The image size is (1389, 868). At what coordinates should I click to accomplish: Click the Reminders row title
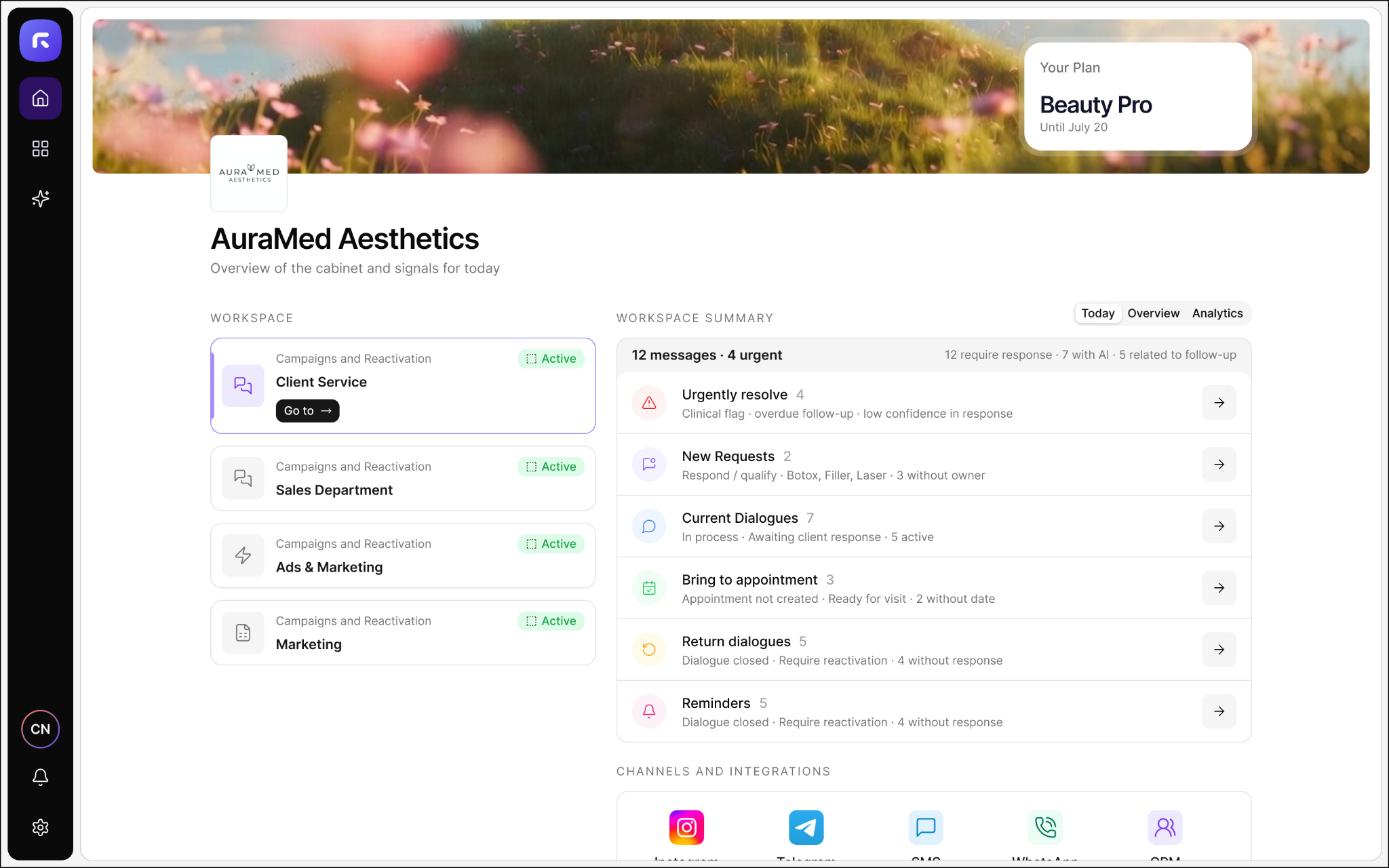coord(716,703)
